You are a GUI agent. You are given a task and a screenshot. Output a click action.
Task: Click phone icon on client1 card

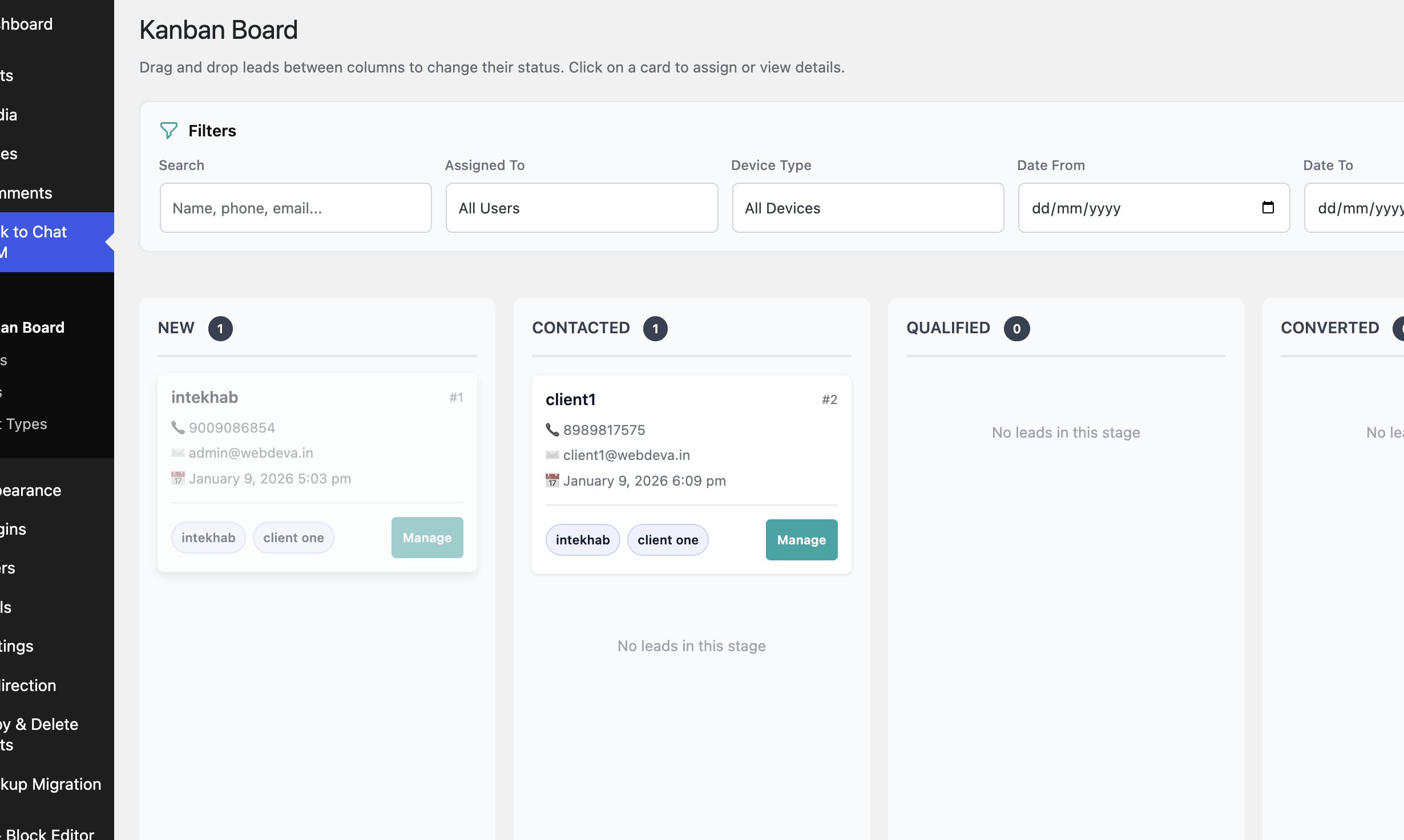point(552,430)
